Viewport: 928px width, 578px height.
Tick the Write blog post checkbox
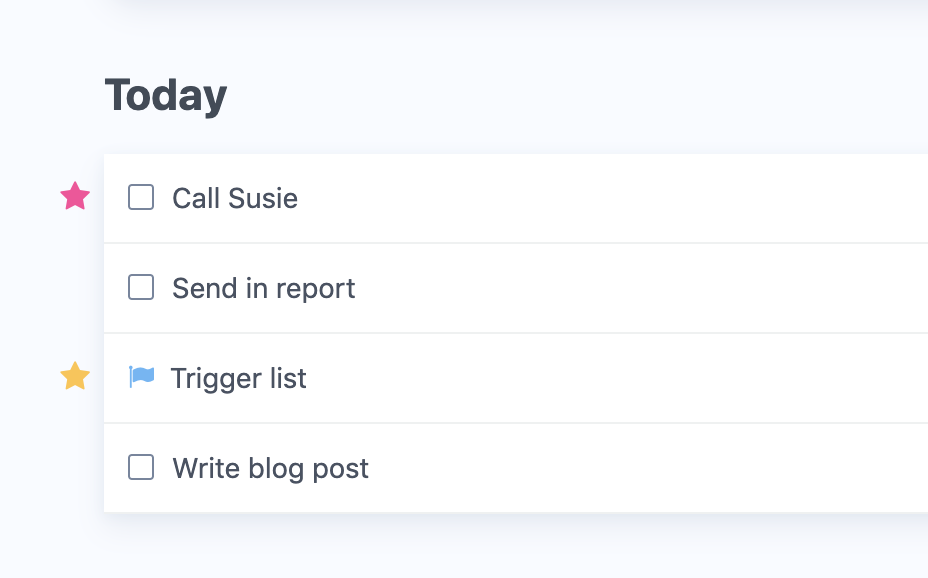pyautogui.click(x=141, y=467)
